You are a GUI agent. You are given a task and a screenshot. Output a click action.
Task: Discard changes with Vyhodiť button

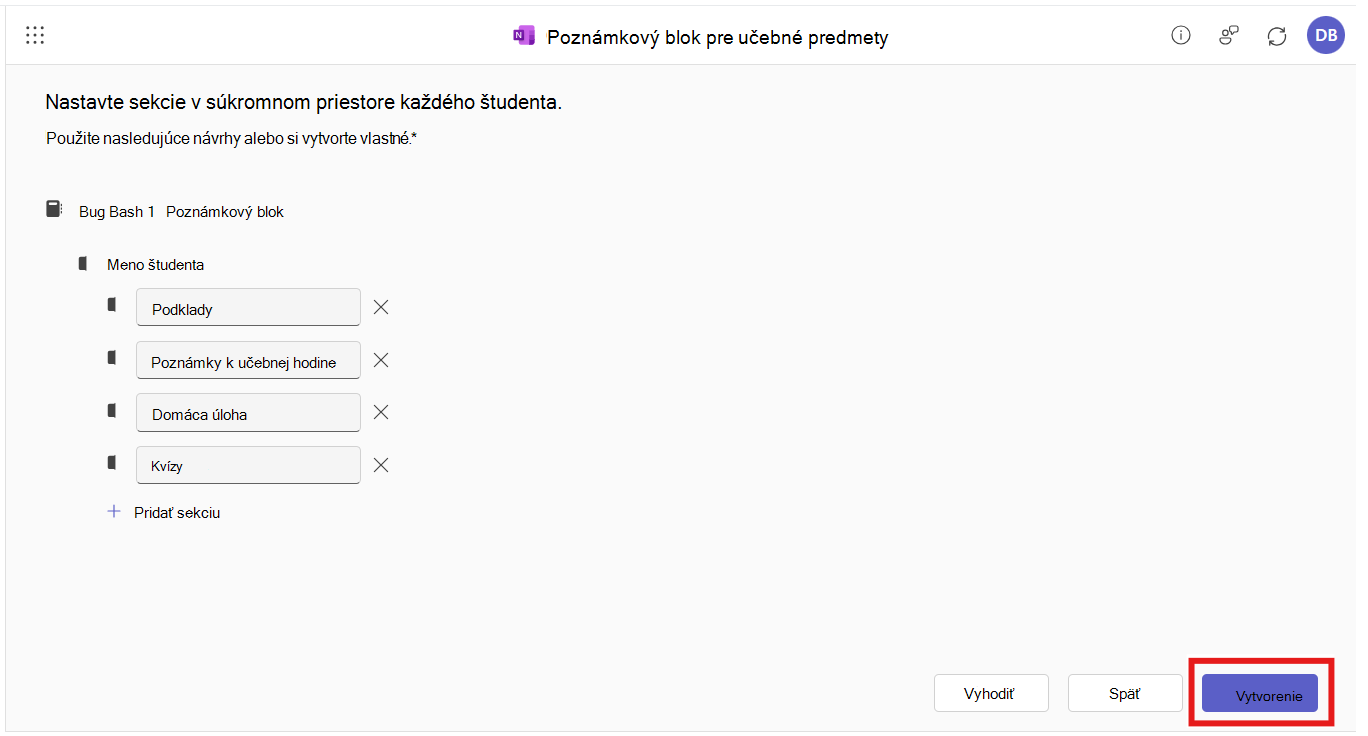click(x=991, y=693)
